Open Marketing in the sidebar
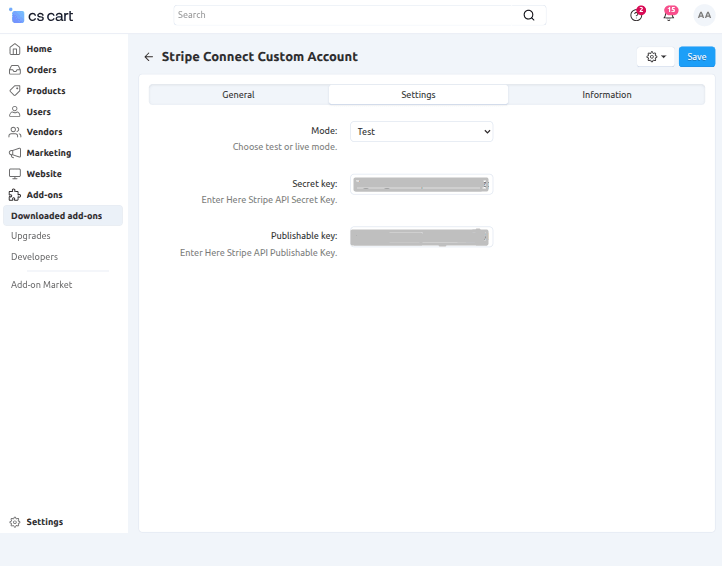The width and height of the screenshot is (722, 566). tap(49, 153)
